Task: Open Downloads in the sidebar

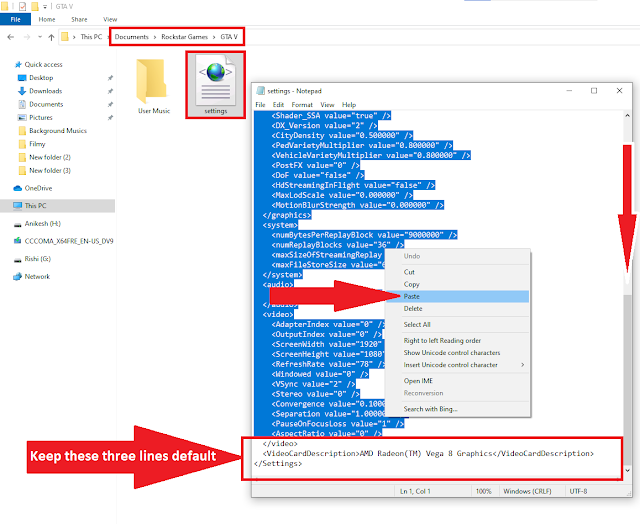Action: (x=40, y=91)
